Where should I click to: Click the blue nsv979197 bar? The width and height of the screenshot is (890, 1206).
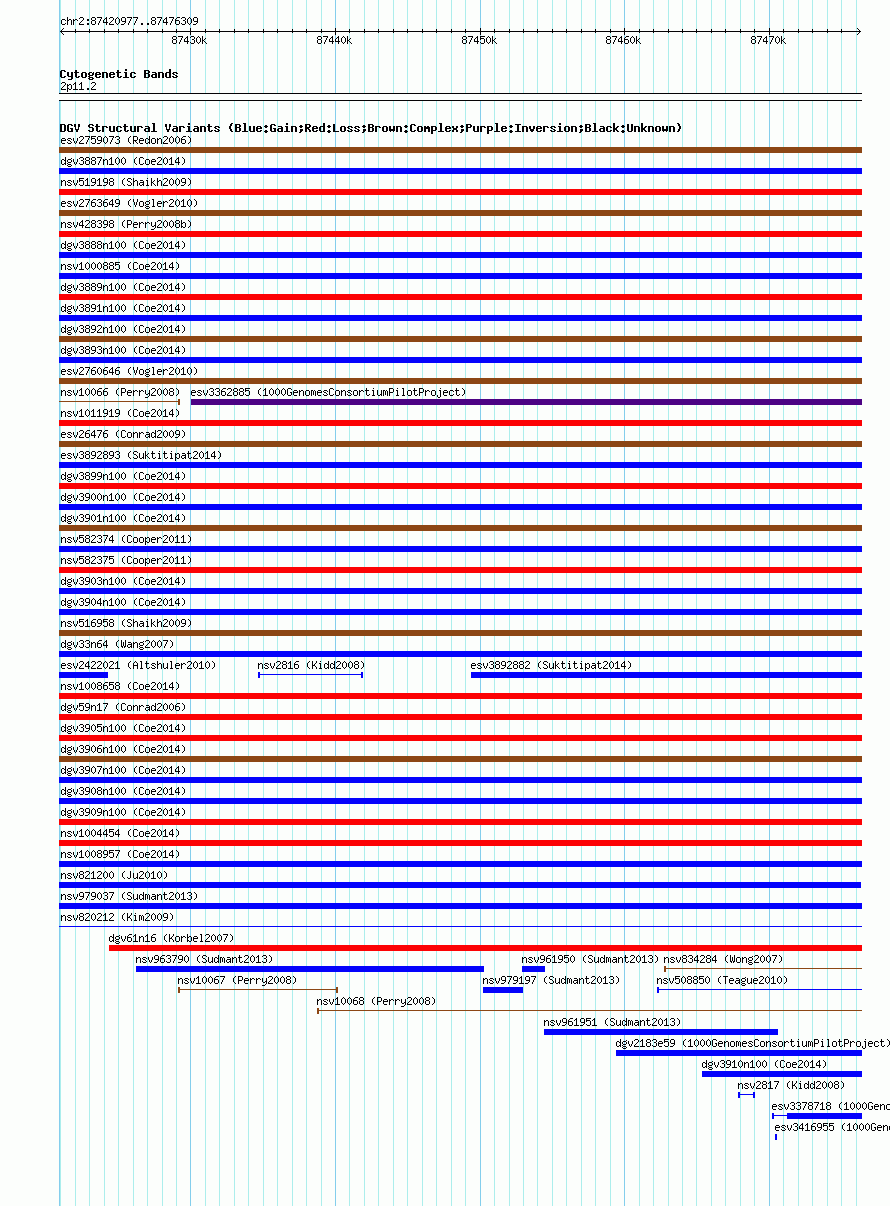pyautogui.click(x=503, y=990)
